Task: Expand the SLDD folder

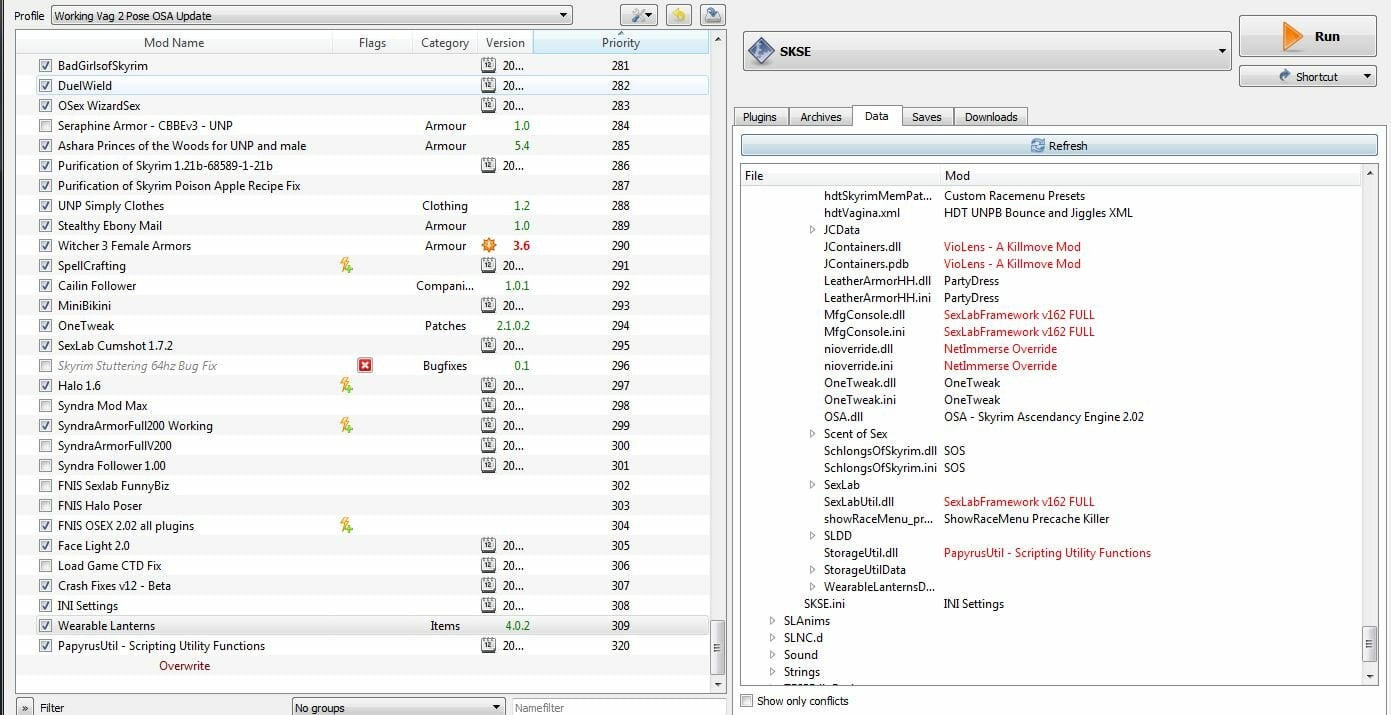Action: point(812,536)
